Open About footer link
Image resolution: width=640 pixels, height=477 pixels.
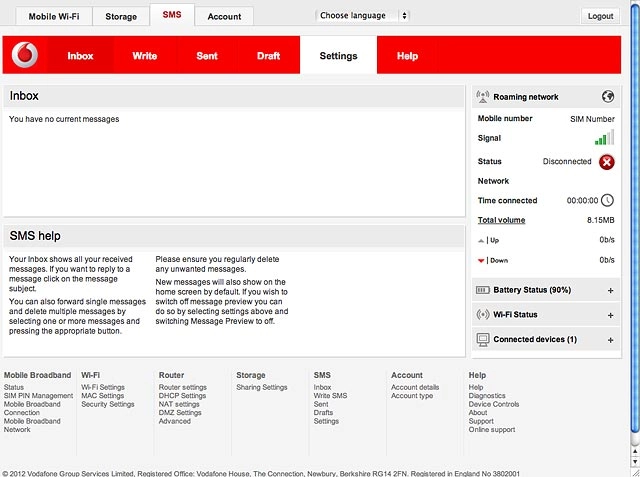(478, 413)
